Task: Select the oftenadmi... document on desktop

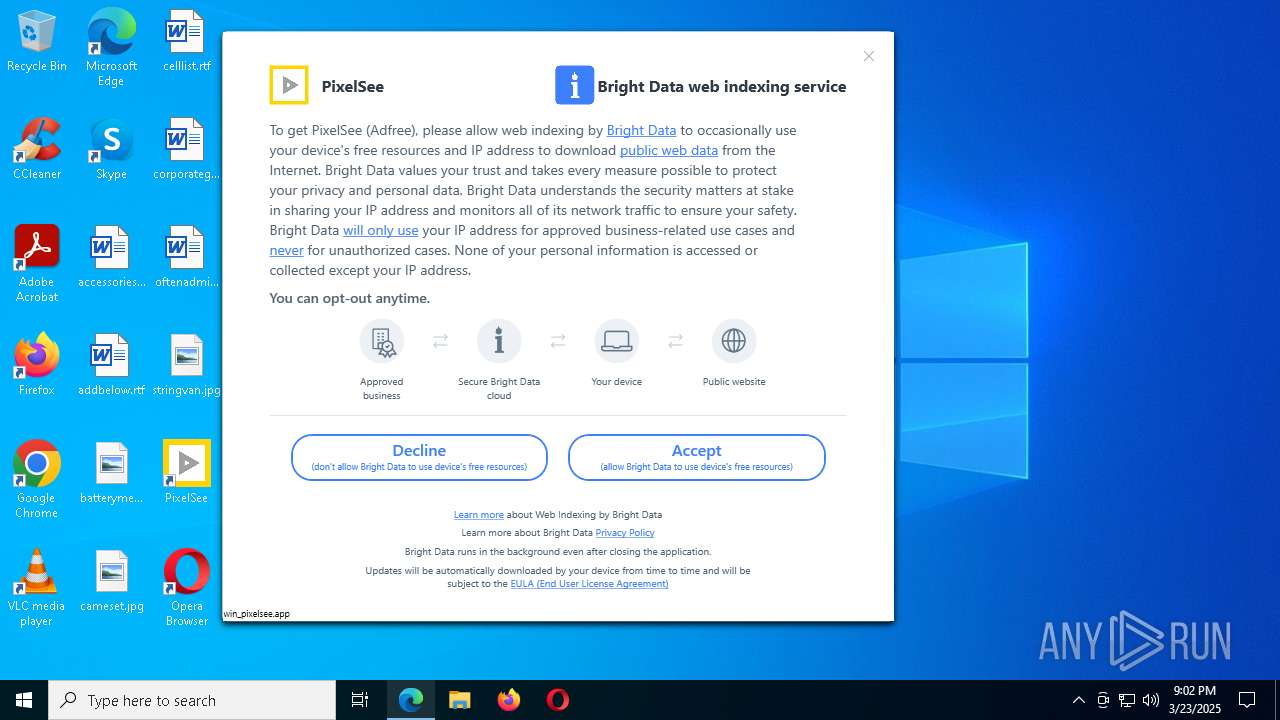Action: (x=186, y=258)
